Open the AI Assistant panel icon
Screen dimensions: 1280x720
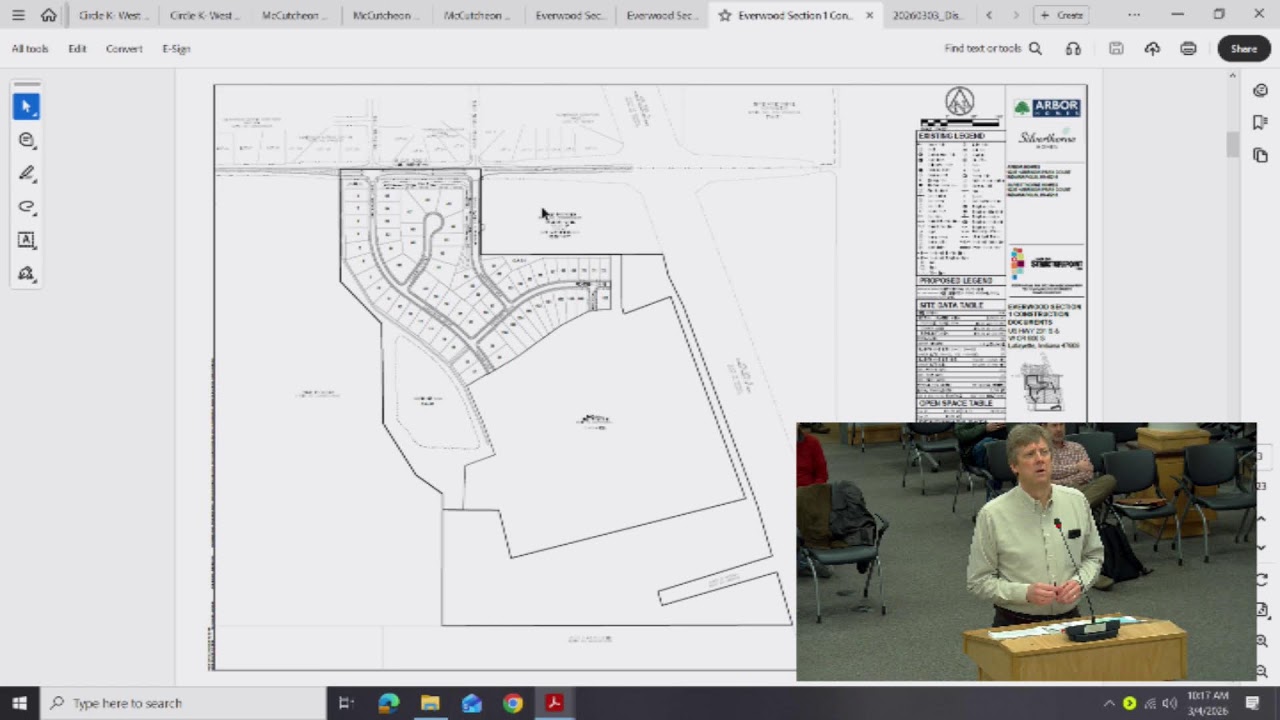tap(1260, 90)
